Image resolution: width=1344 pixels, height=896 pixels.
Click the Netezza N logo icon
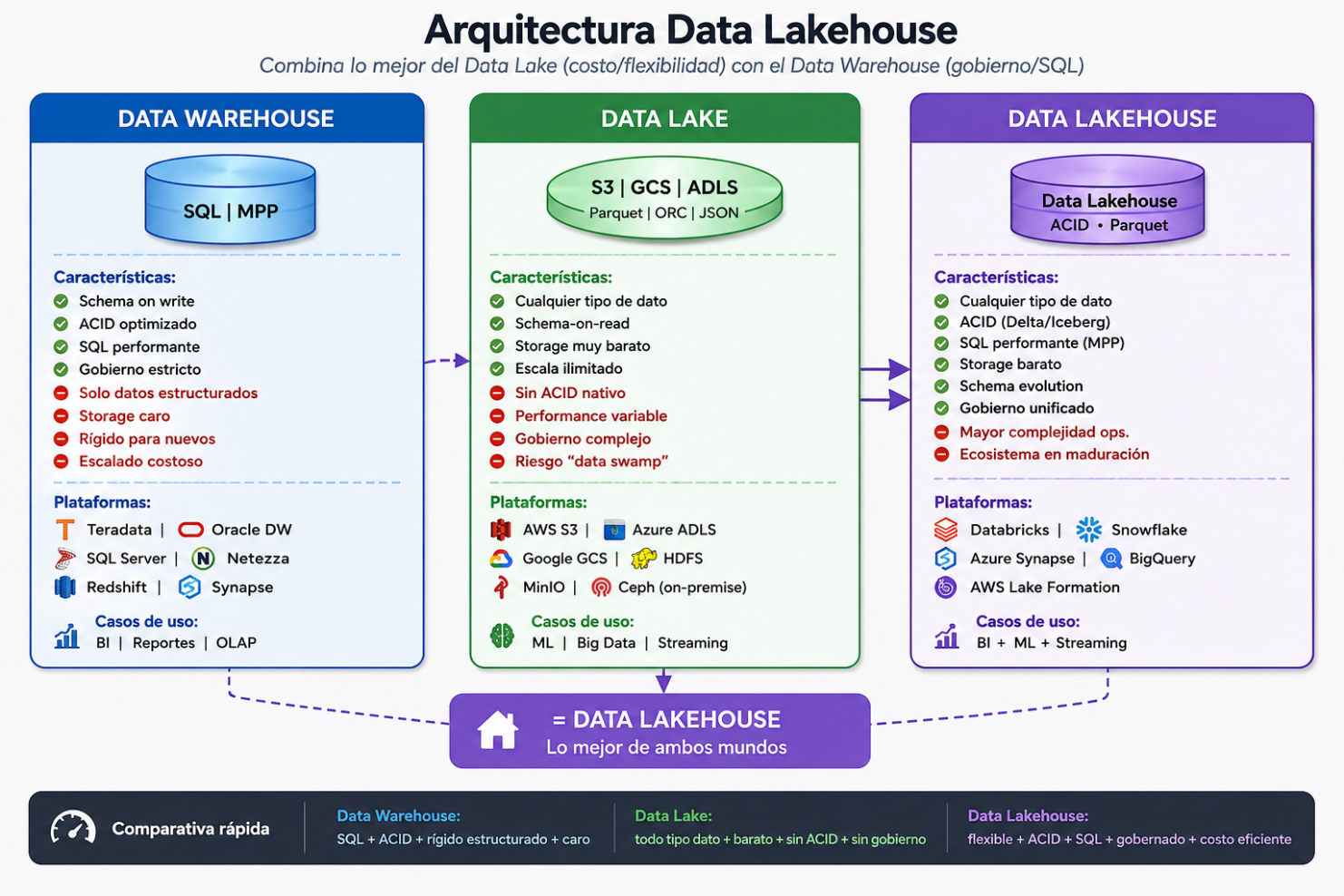(203, 559)
